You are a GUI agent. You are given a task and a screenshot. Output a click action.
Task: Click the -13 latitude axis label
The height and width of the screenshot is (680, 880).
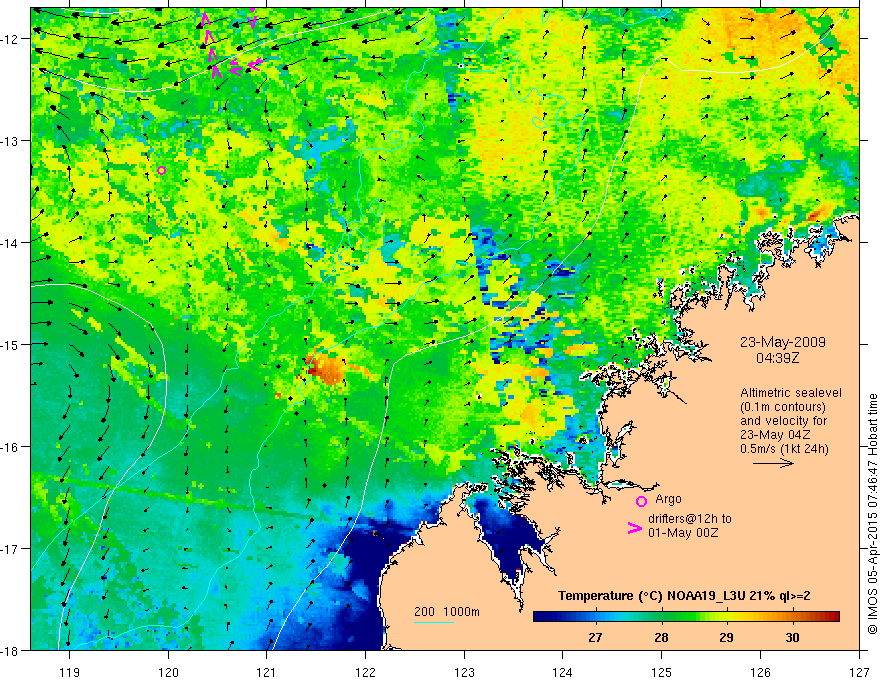click(11, 141)
